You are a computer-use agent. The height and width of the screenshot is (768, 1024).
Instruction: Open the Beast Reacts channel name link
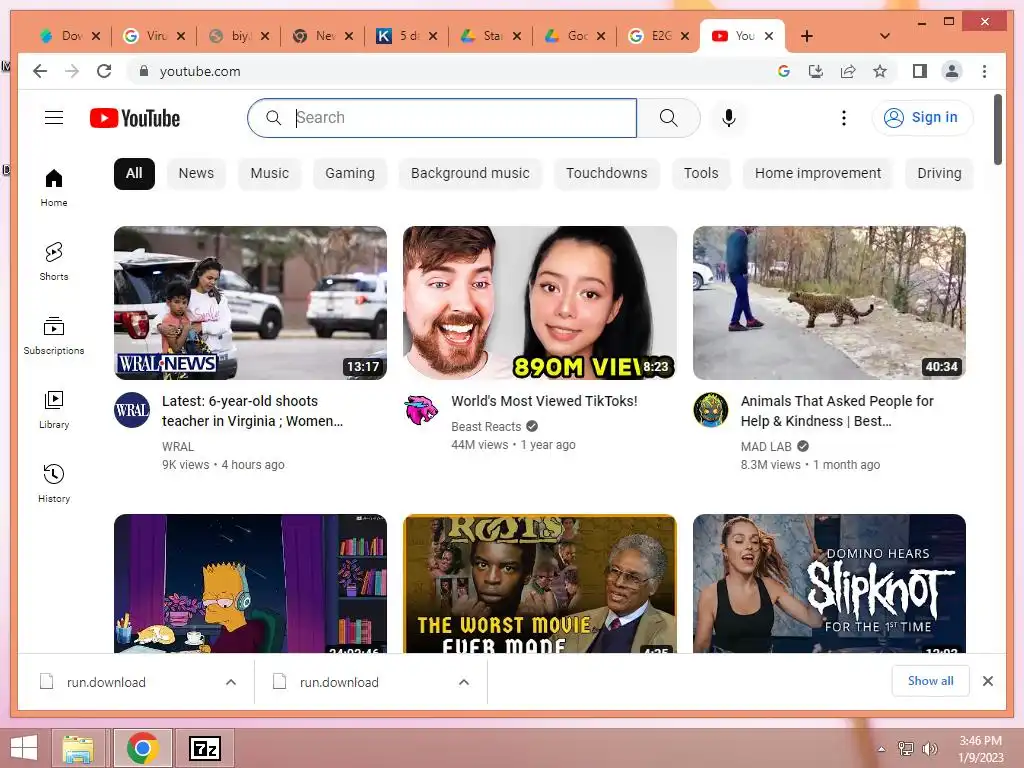(x=486, y=426)
